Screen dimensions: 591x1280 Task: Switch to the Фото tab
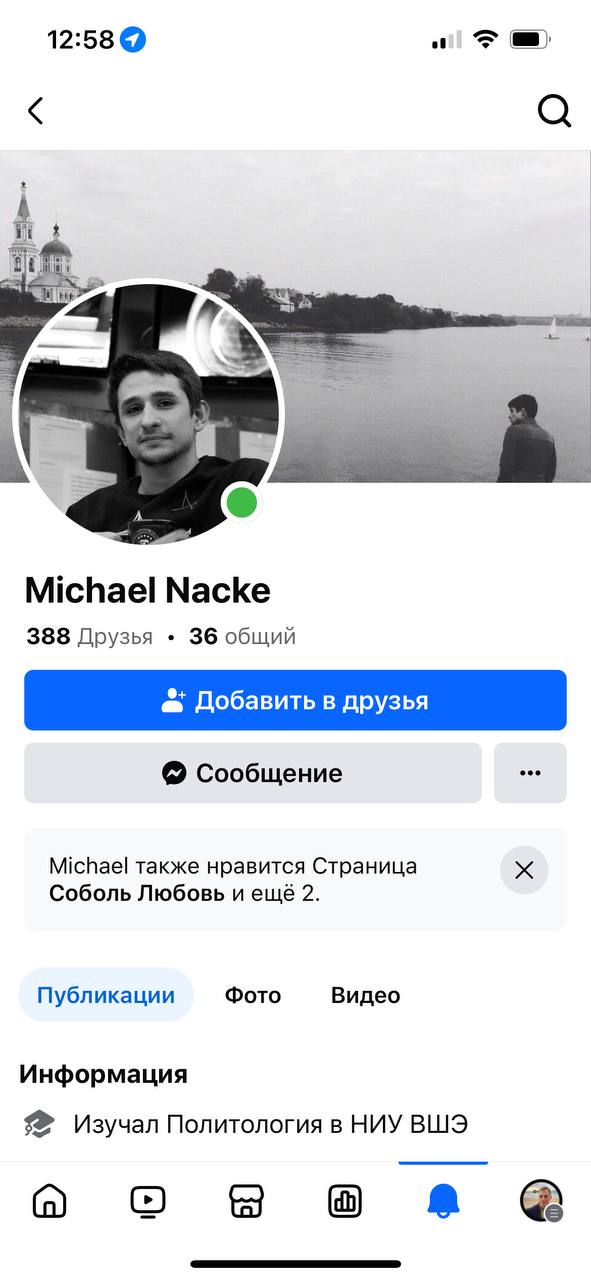253,995
